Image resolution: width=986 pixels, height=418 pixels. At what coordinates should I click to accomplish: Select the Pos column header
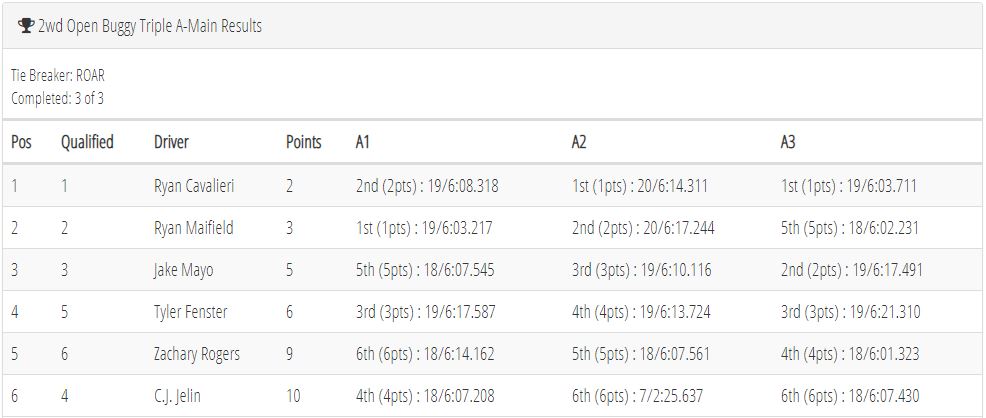click(x=21, y=142)
